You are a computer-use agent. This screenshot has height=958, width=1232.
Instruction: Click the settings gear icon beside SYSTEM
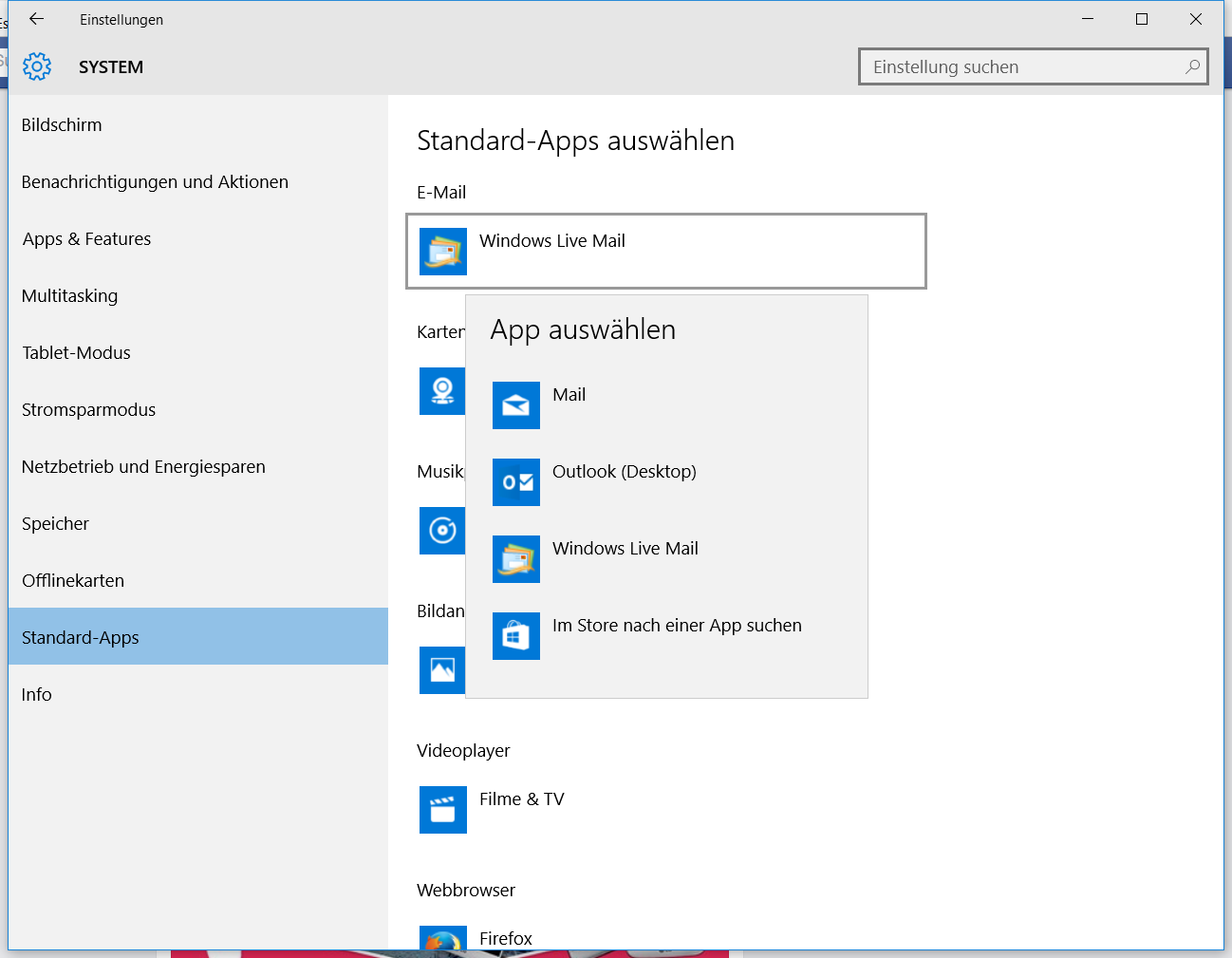(37, 66)
